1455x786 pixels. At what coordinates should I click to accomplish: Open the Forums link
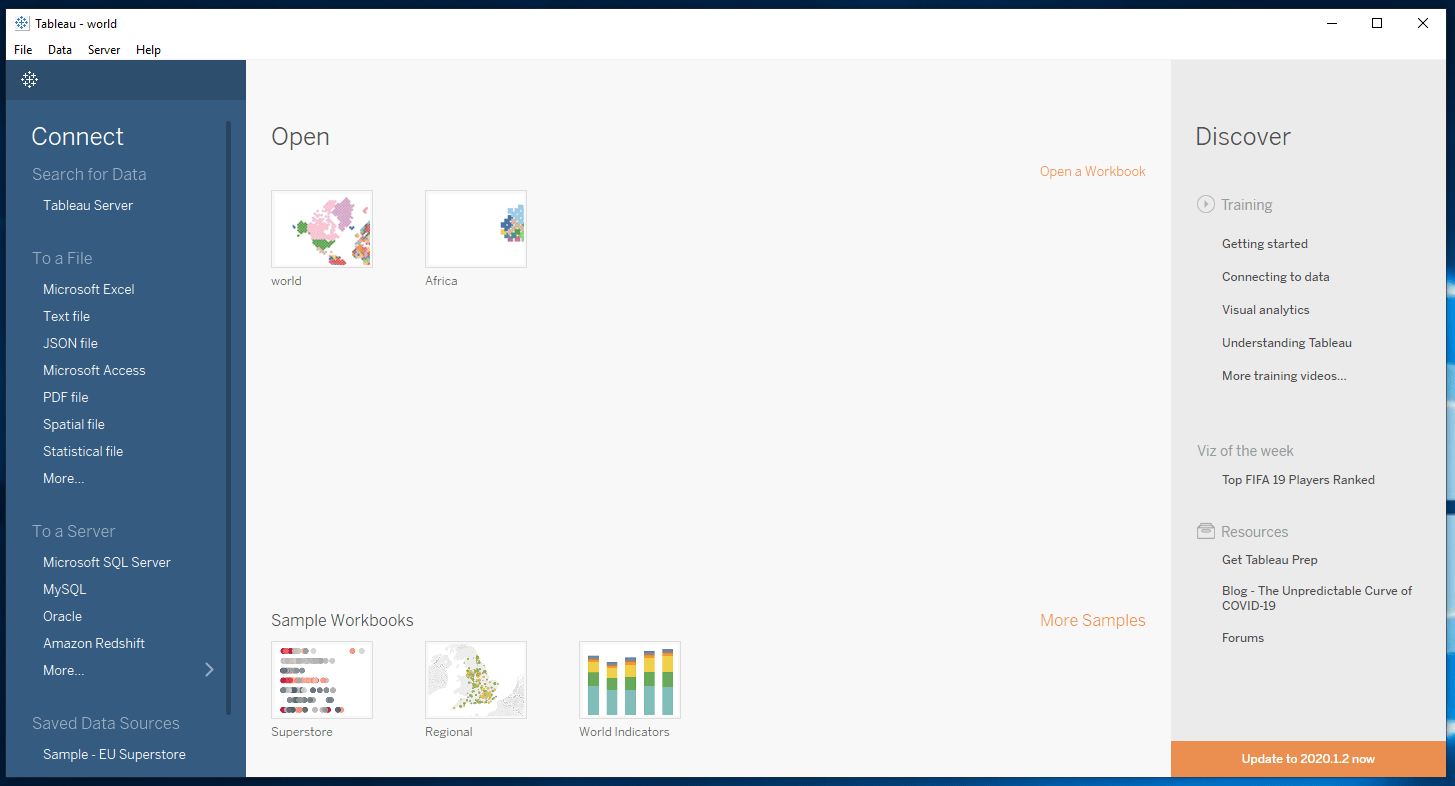click(1243, 637)
